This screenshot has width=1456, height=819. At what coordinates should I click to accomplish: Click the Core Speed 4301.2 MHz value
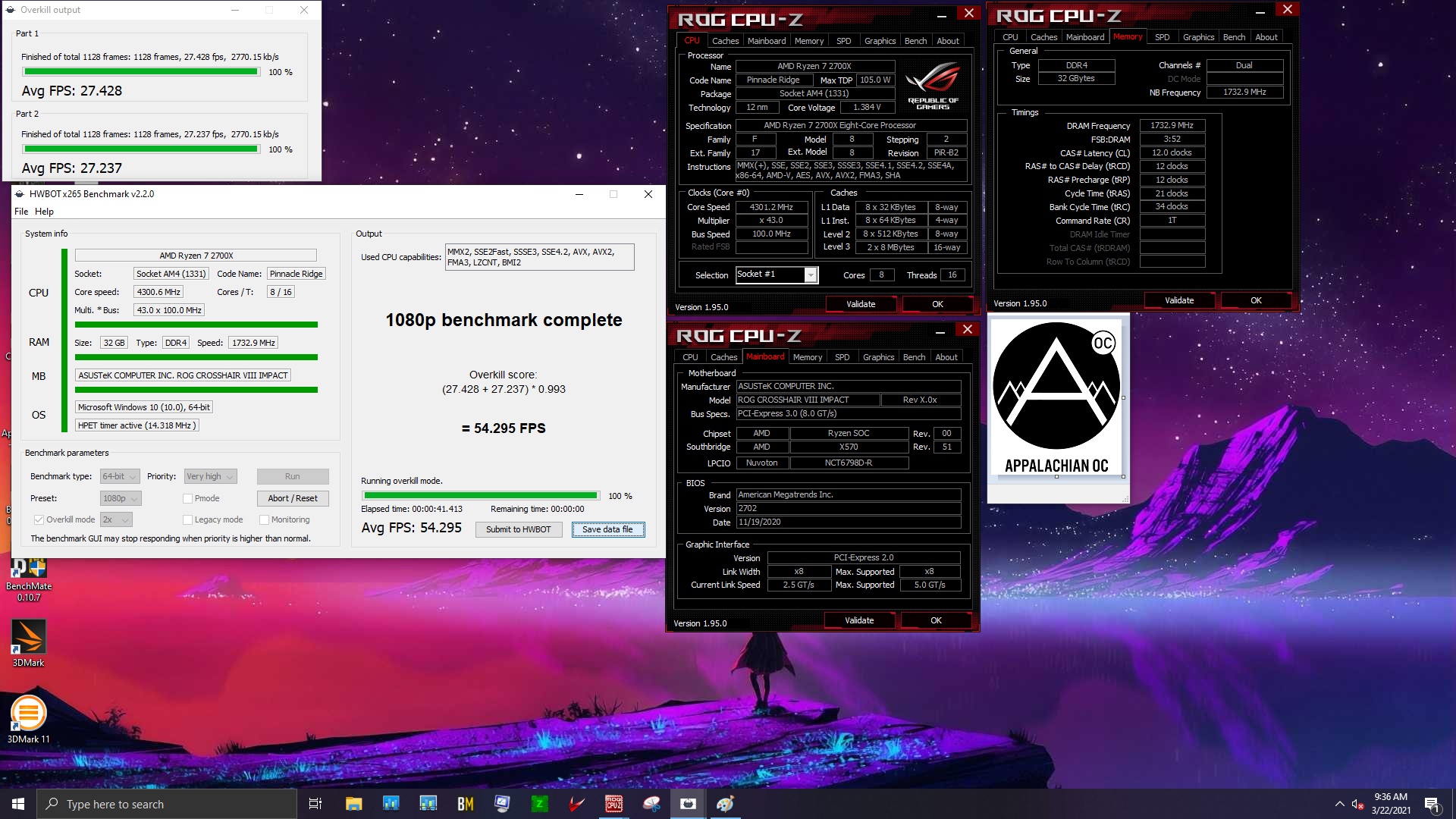tap(771, 207)
